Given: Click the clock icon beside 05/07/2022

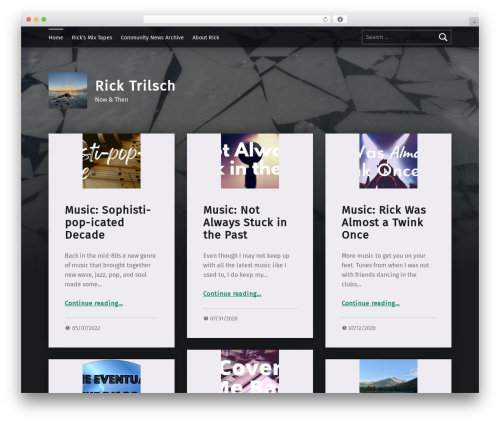Looking at the screenshot, I should tap(67, 328).
